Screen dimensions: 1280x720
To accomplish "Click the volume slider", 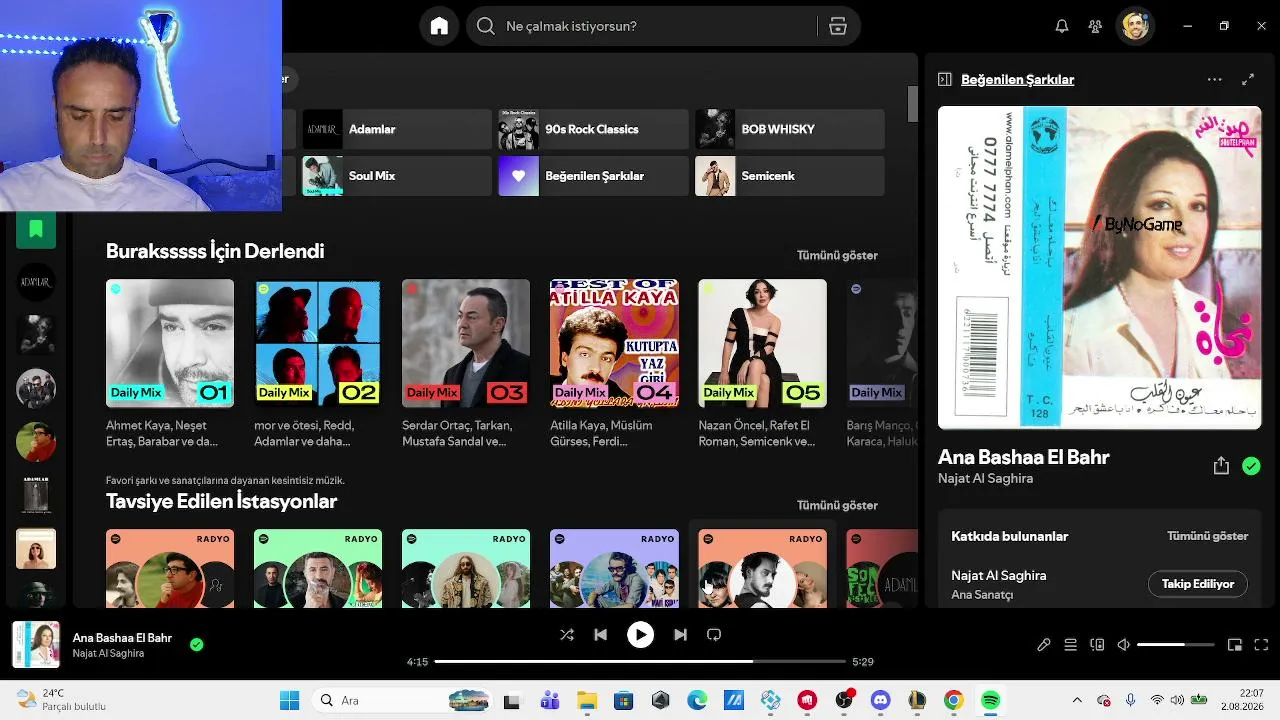I will pyautogui.click(x=1176, y=645).
